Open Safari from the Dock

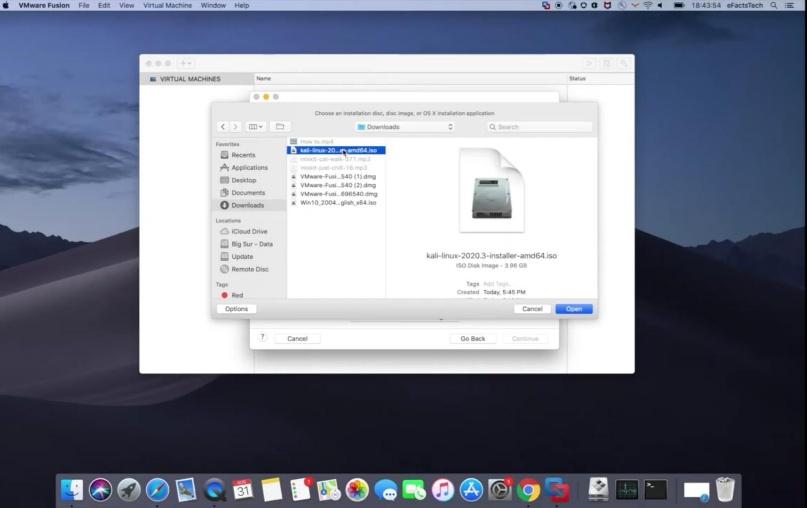point(157,489)
